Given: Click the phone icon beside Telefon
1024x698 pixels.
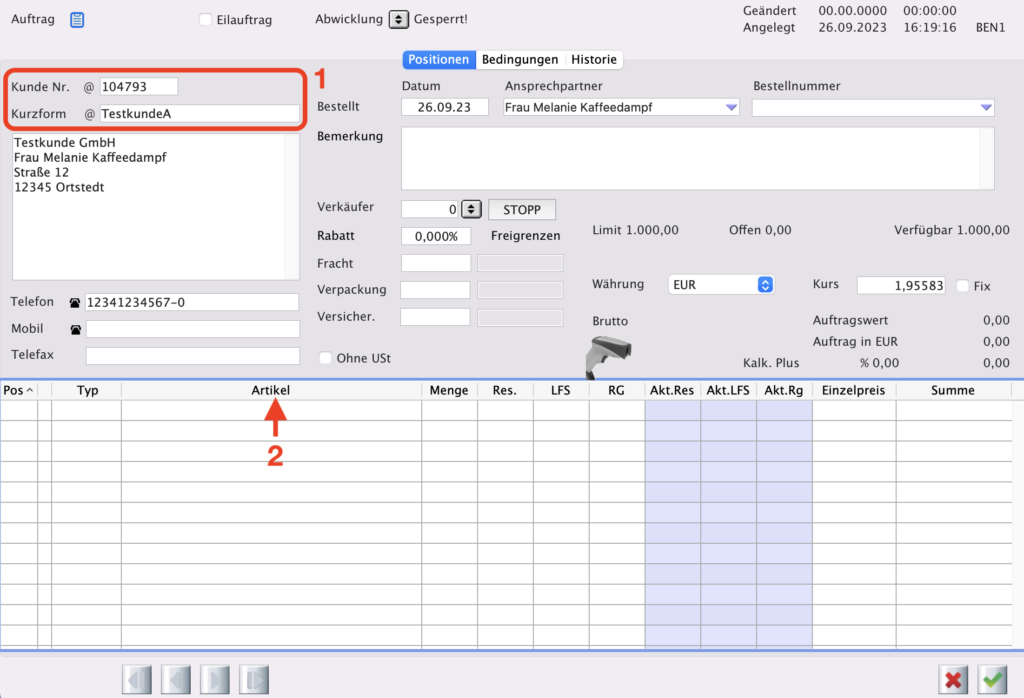Looking at the screenshot, I should 74,302.
